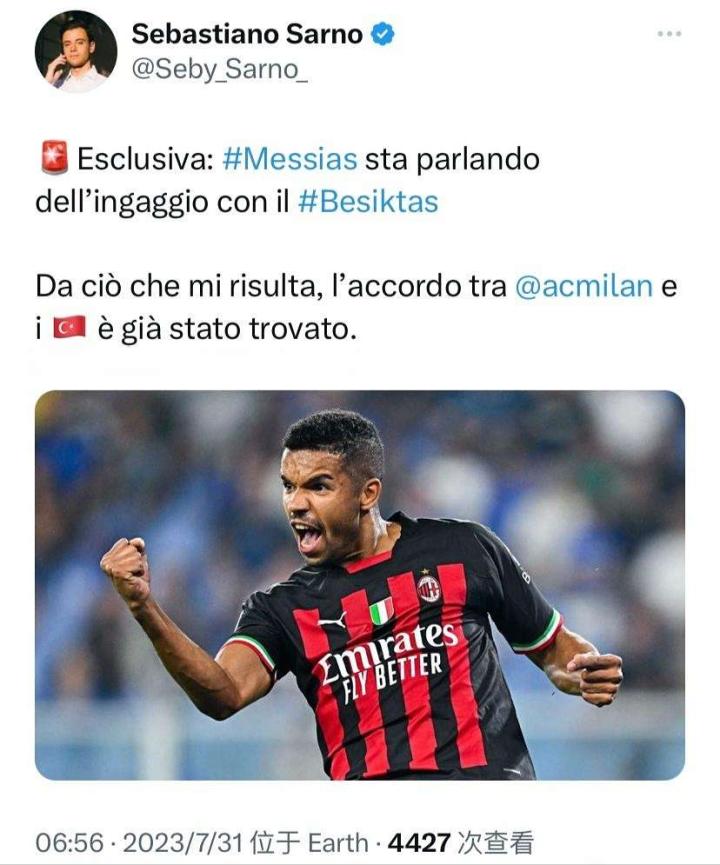Click the 06:56 timestamp
The width and height of the screenshot is (720, 865).
[70, 843]
